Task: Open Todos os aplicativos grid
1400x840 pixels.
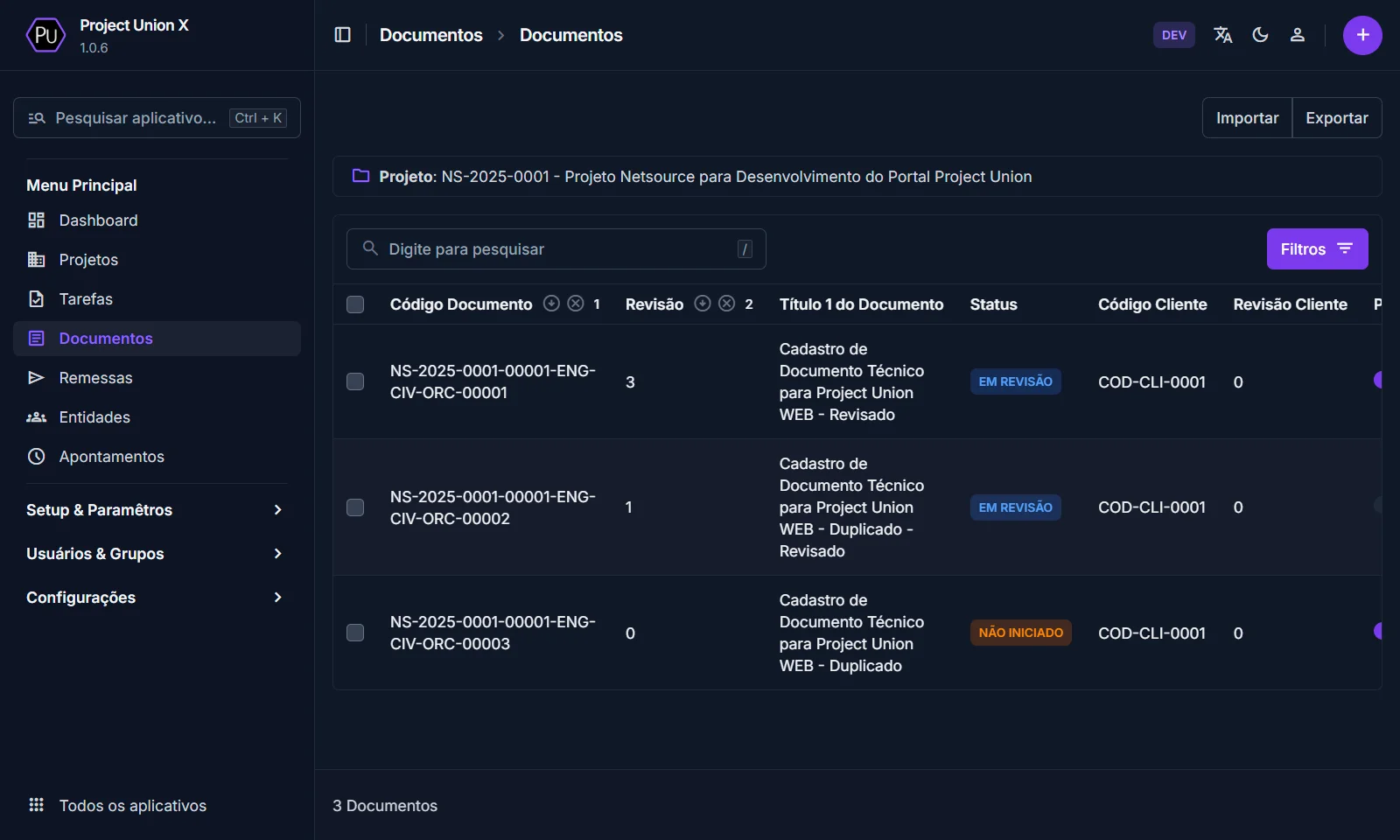Action: 117,805
